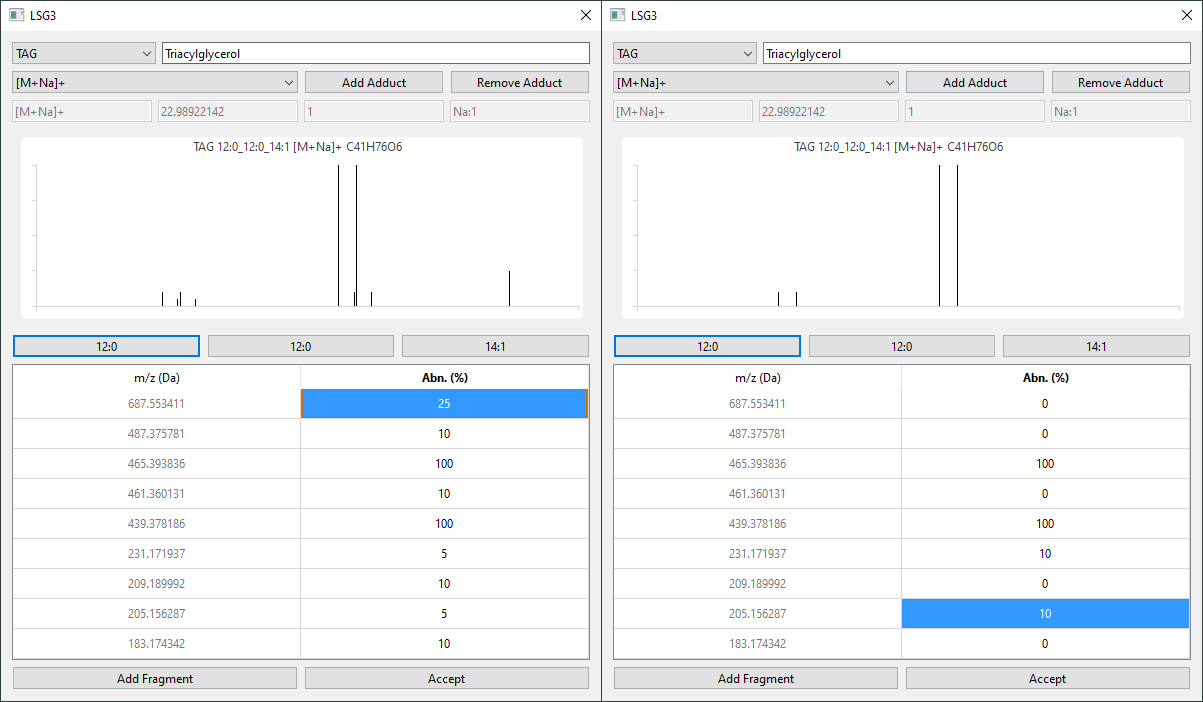Select abundance cell for 465.393836 in left window
Image resolution: width=1203 pixels, height=702 pixels.
pos(444,463)
